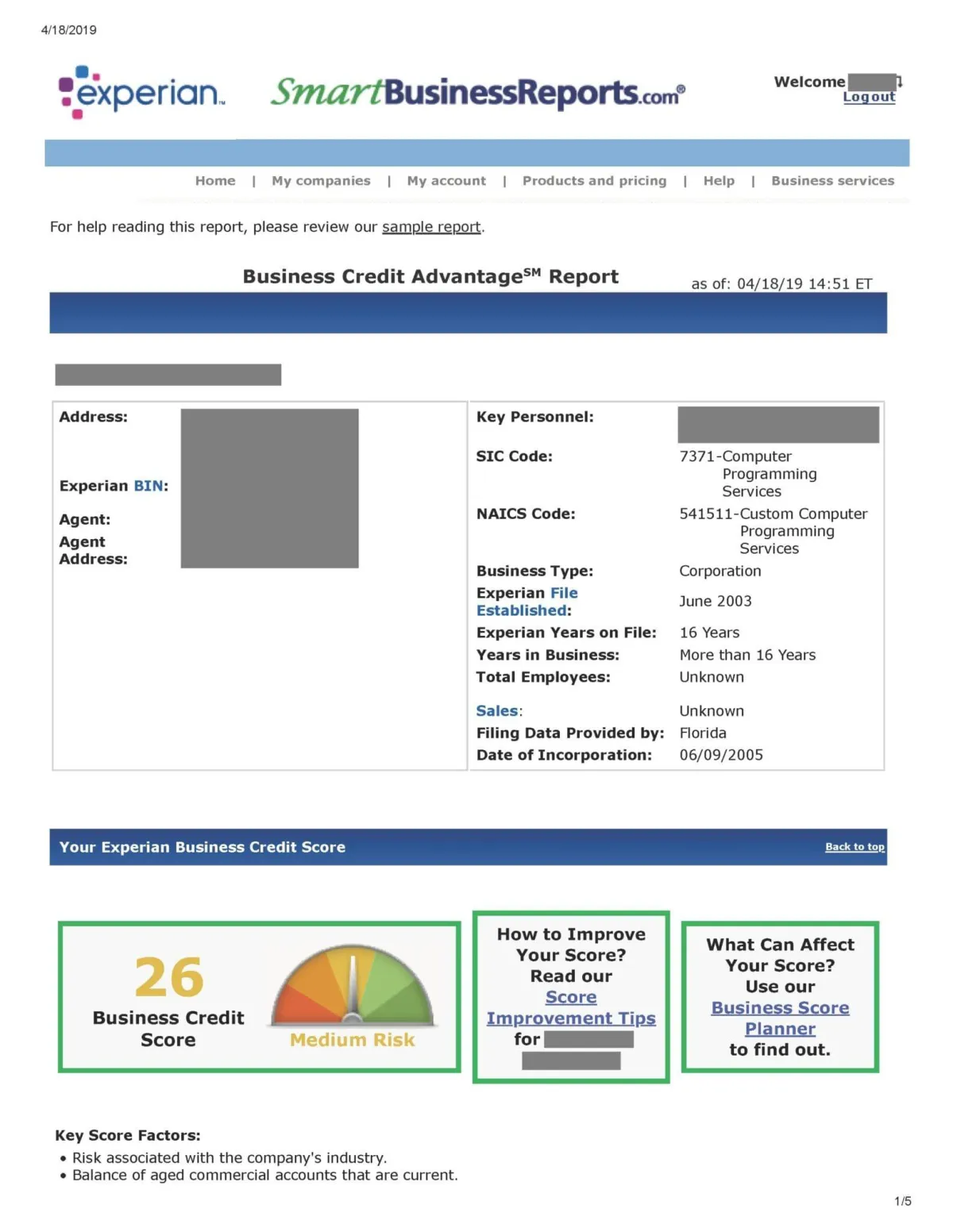Click the Total Employees label

tap(543, 677)
